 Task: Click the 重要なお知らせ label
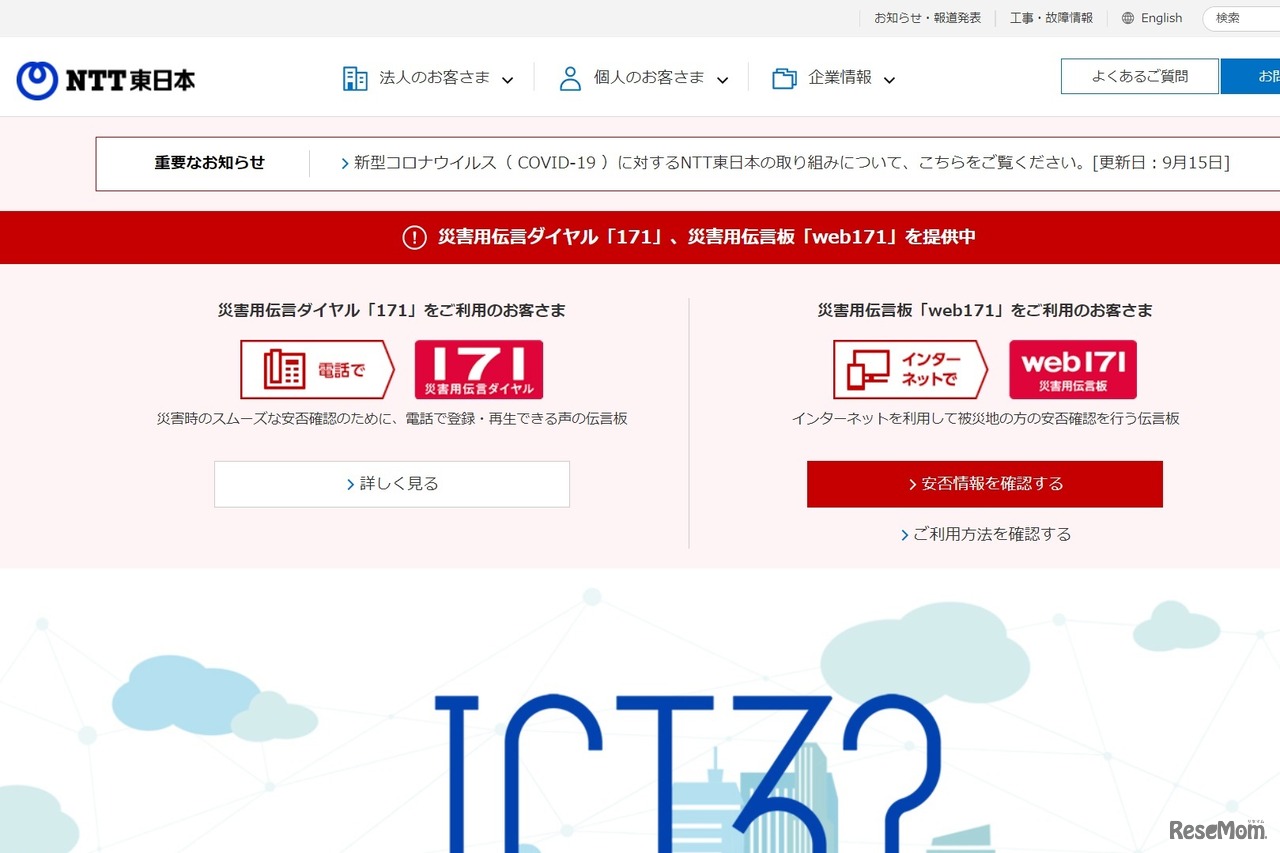(x=210, y=163)
